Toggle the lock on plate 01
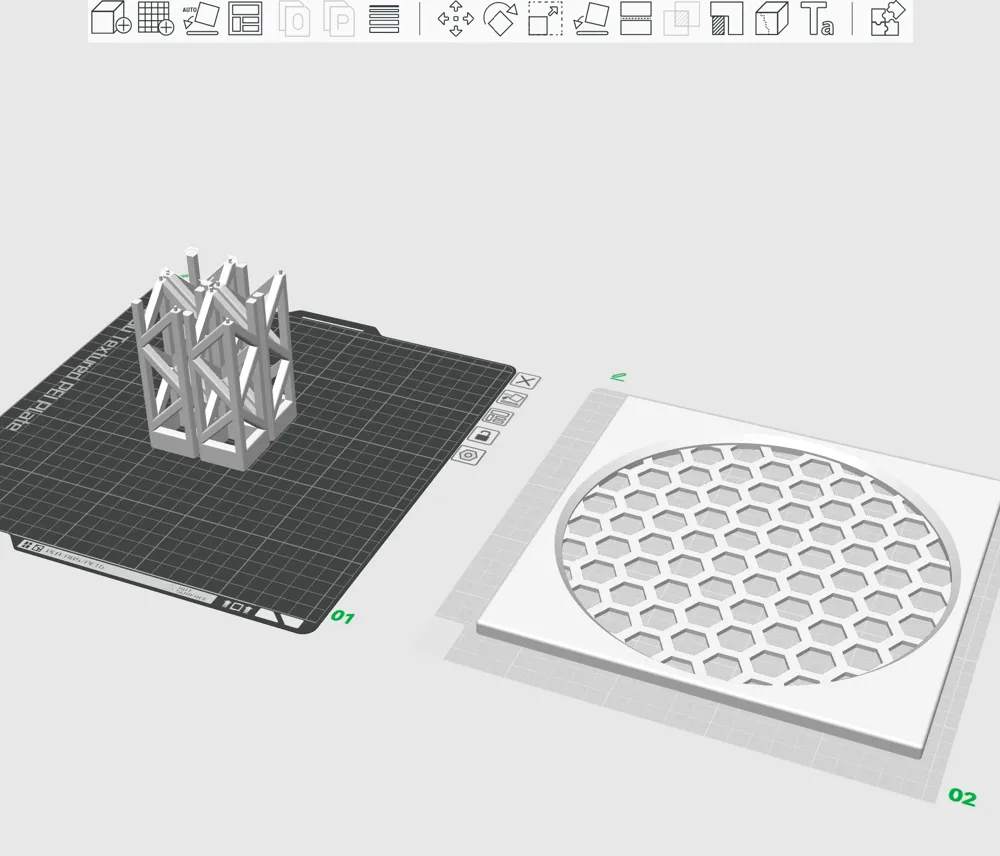This screenshot has height=856, width=1000. pyautogui.click(x=483, y=436)
